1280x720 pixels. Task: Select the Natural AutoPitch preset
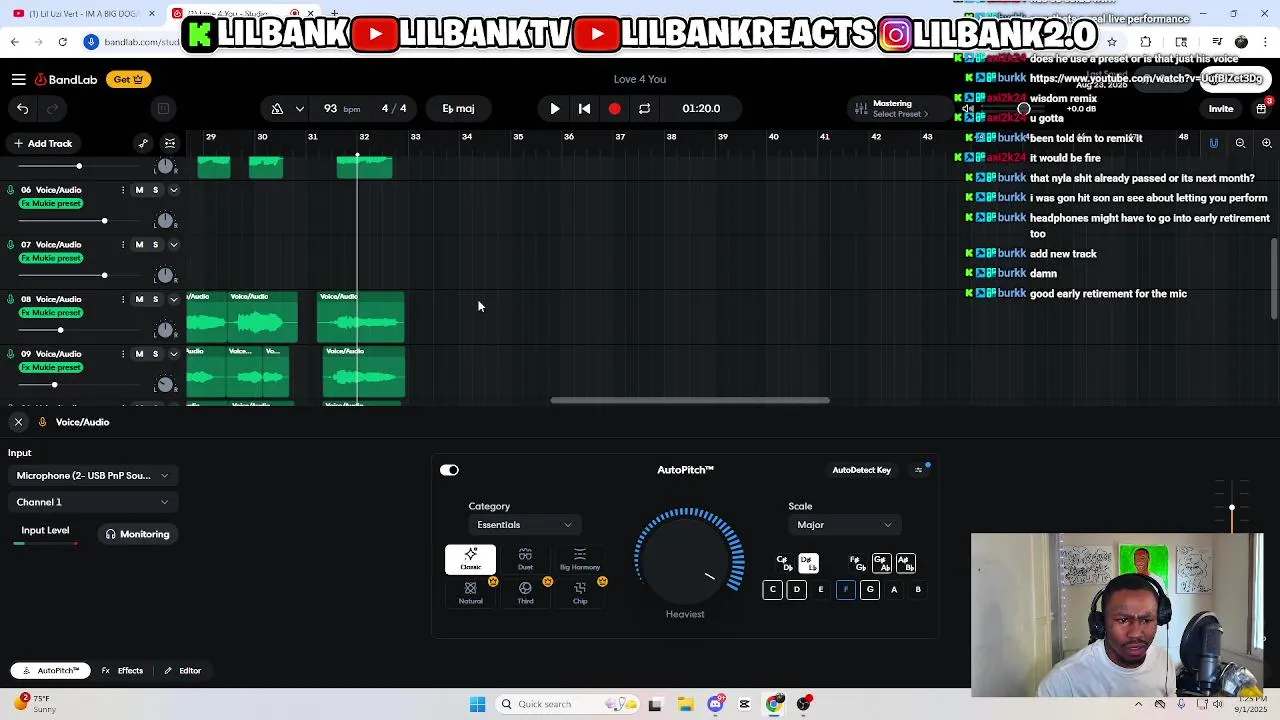click(x=470, y=593)
